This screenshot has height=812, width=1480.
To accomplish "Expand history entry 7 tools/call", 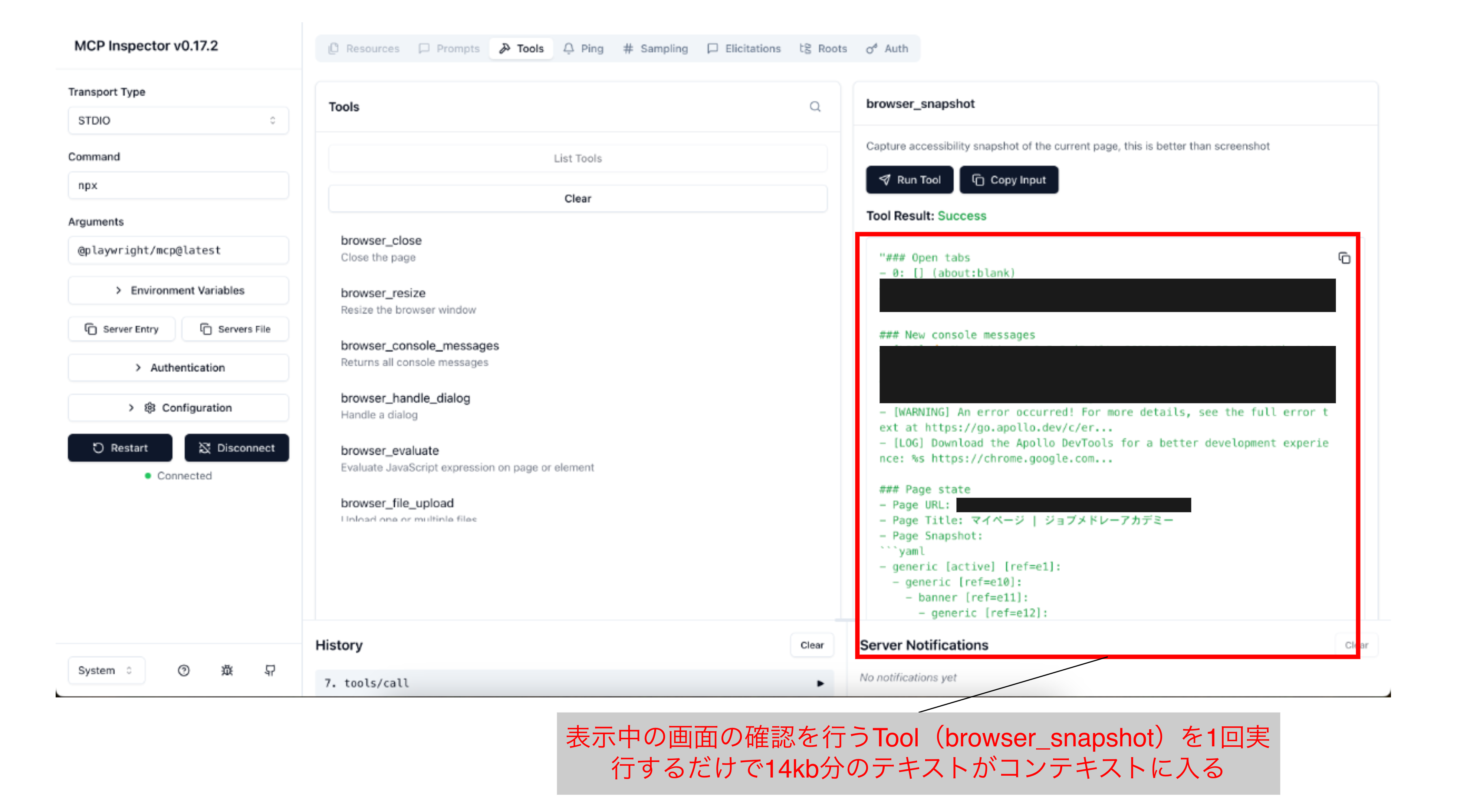I will 575,683.
